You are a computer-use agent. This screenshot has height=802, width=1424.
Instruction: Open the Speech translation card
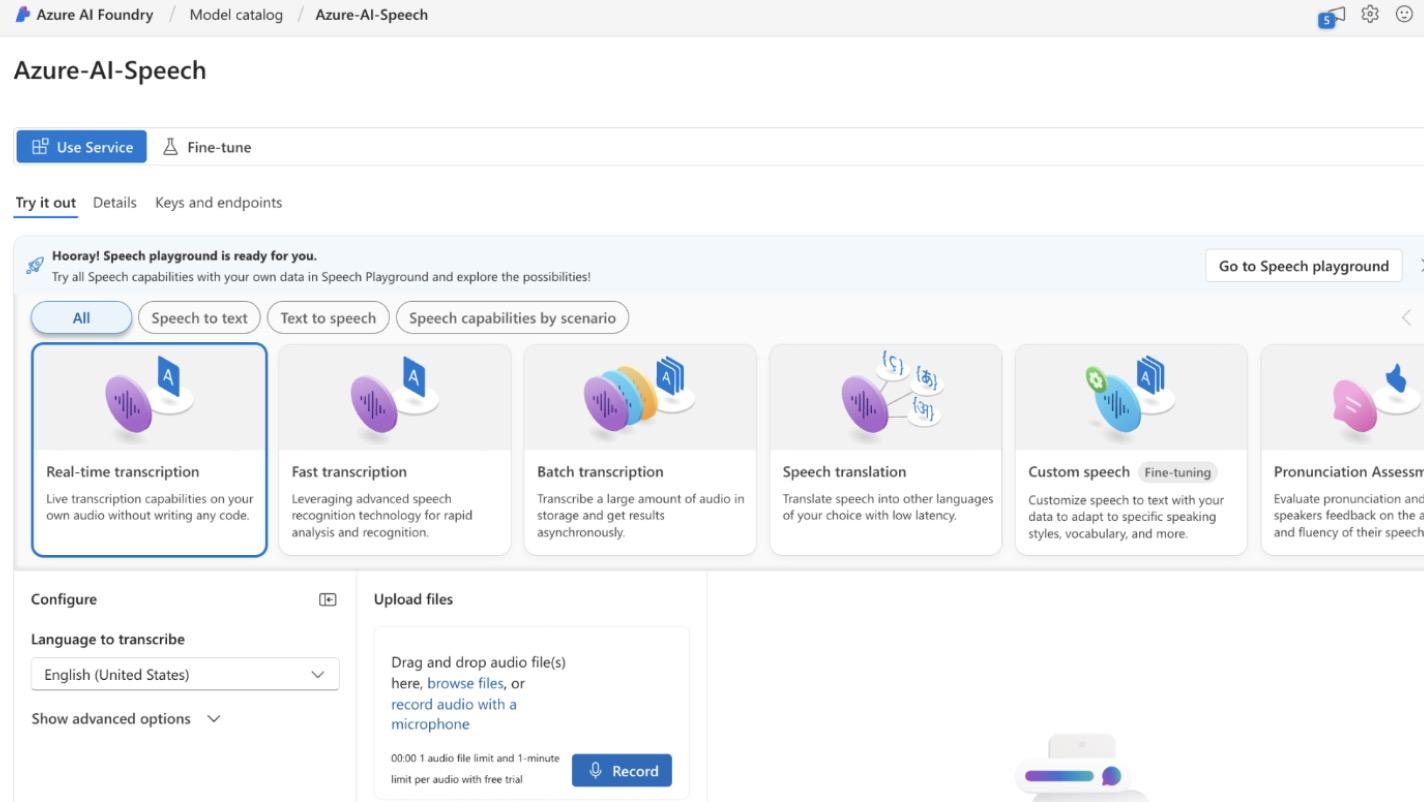point(884,448)
